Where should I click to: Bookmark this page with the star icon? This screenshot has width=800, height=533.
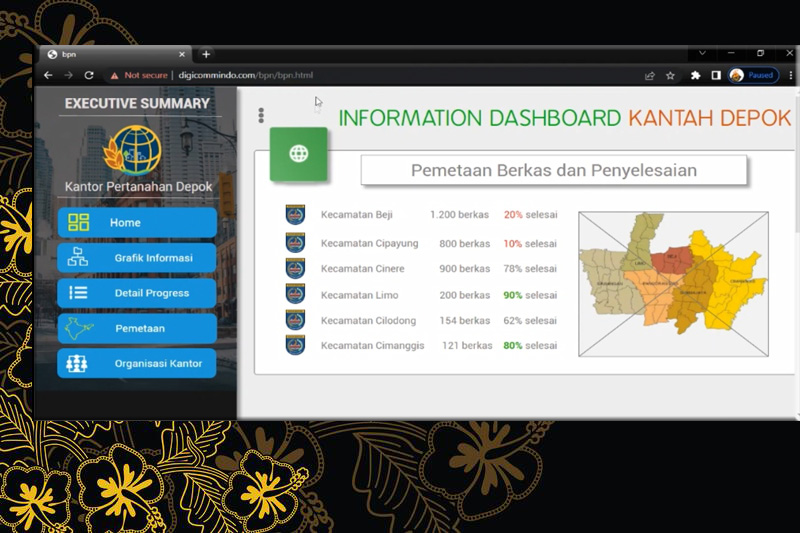[670, 75]
